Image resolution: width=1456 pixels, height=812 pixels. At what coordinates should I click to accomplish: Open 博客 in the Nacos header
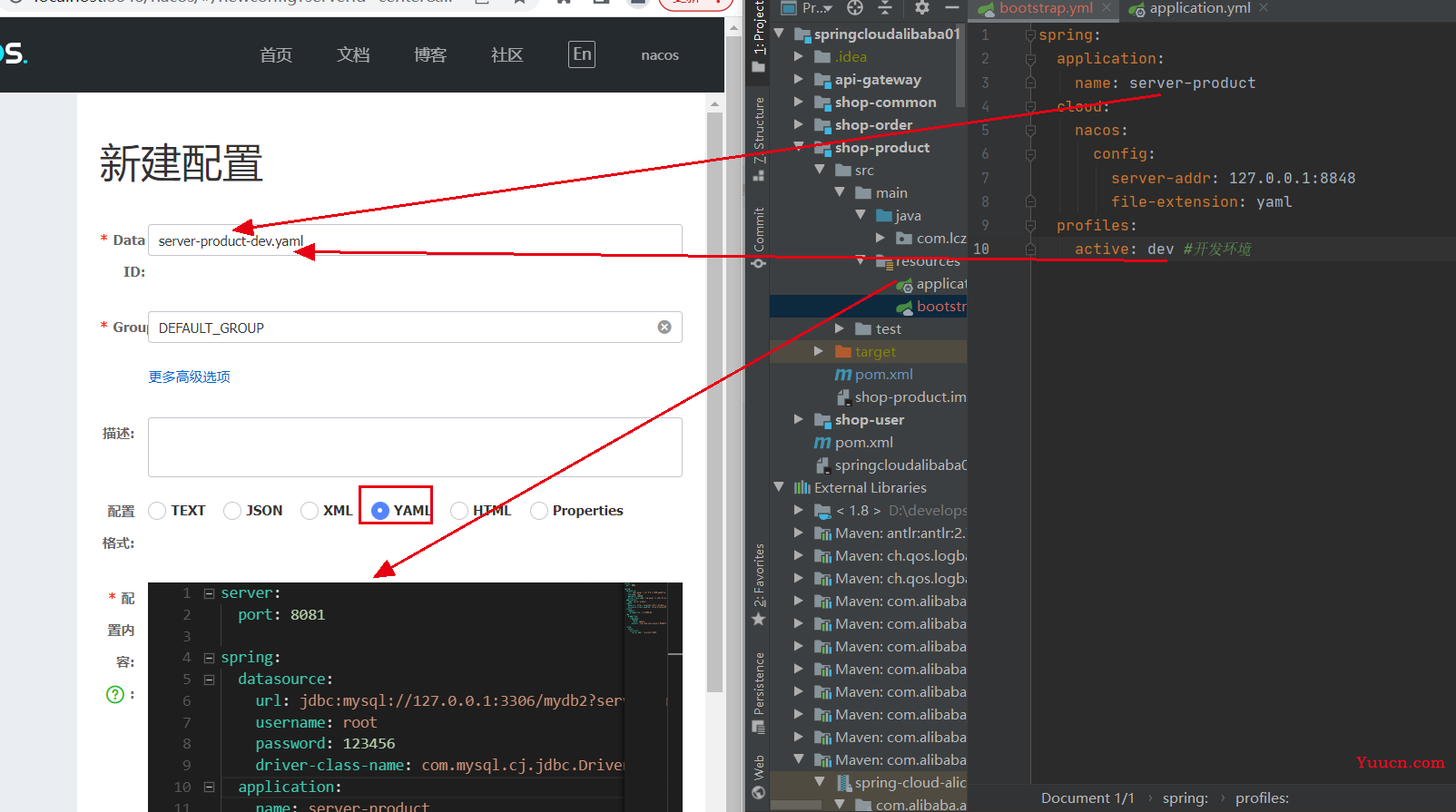tap(430, 54)
